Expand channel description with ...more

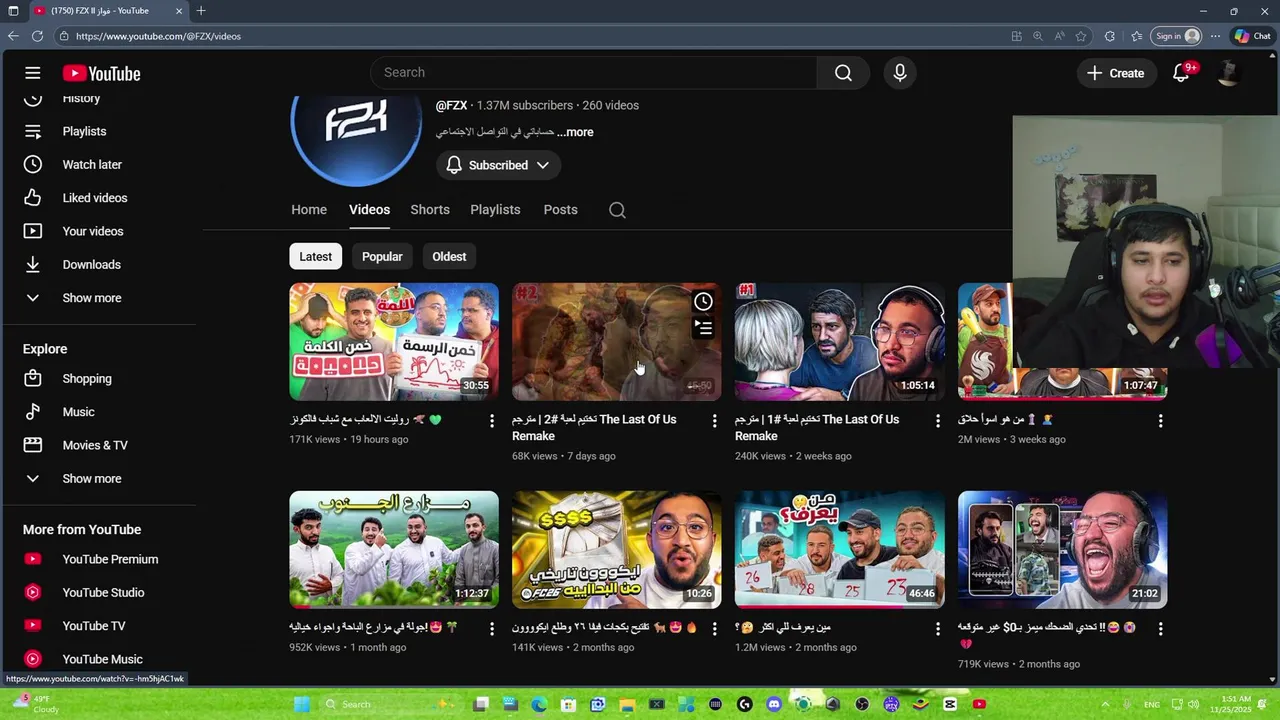pyautogui.click(x=575, y=132)
